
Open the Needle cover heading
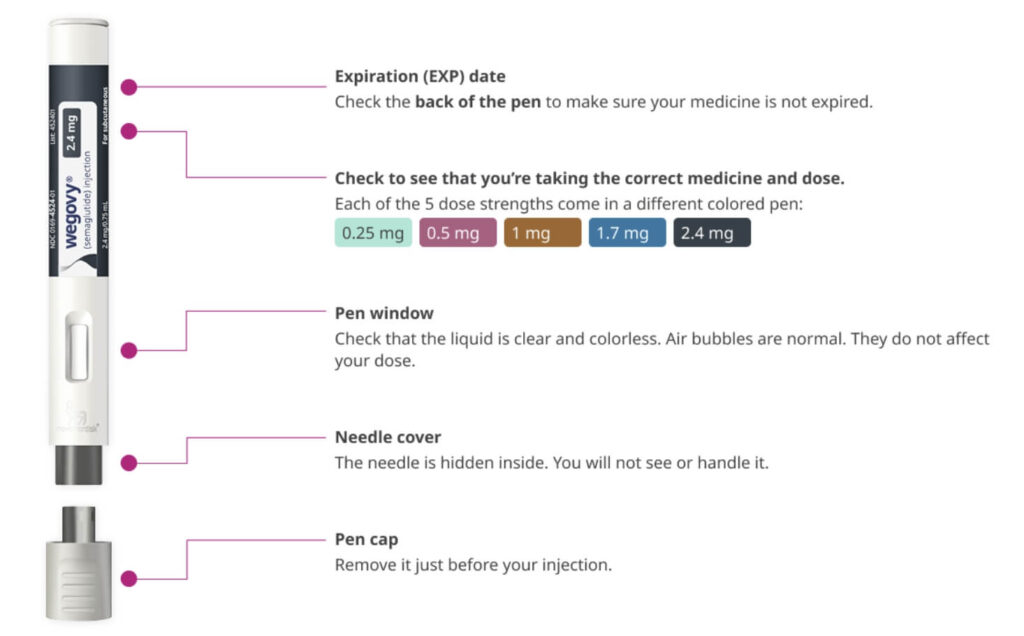tap(387, 437)
